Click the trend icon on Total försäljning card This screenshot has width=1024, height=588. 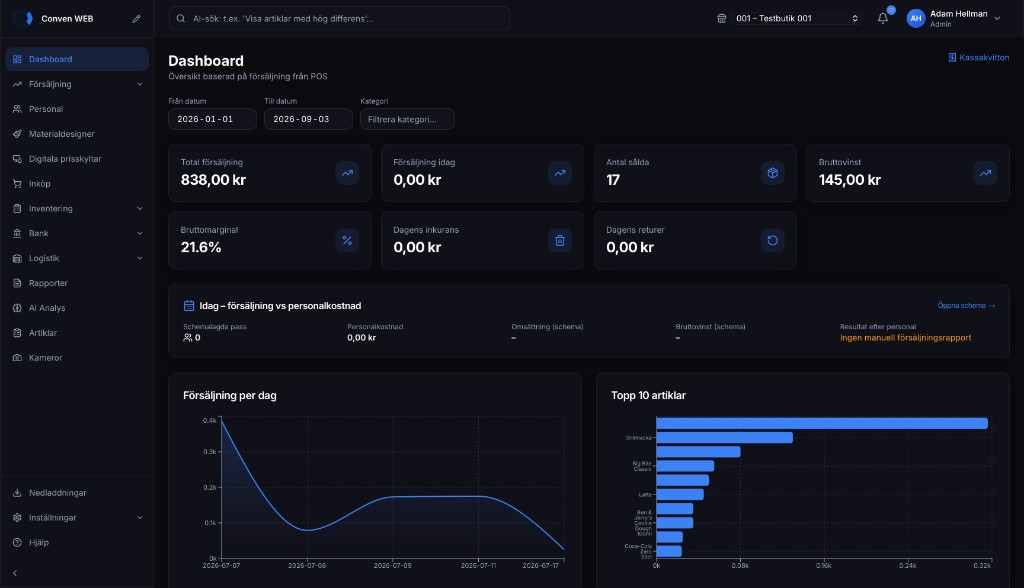(347, 173)
